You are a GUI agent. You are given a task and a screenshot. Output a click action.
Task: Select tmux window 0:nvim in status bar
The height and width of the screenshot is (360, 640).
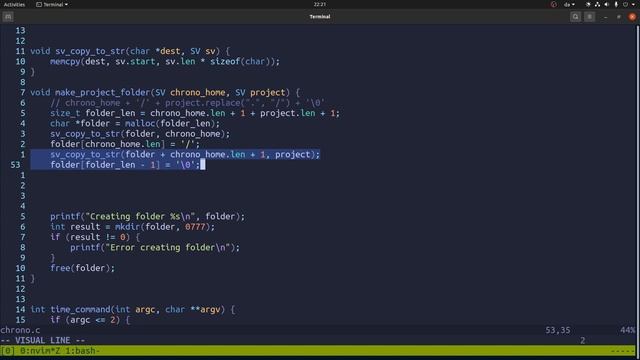[41, 351]
